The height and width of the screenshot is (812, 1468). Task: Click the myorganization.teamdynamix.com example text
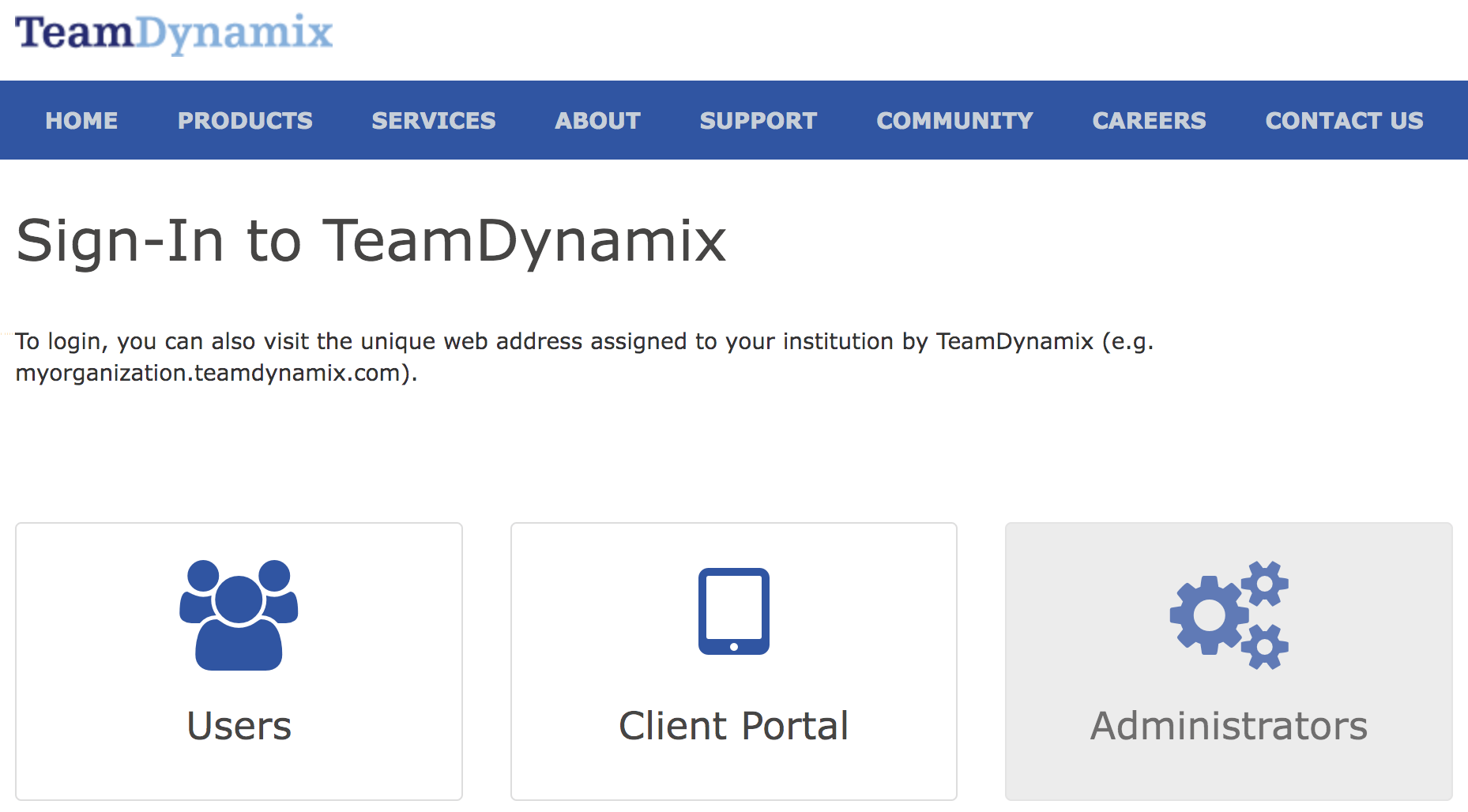208,373
